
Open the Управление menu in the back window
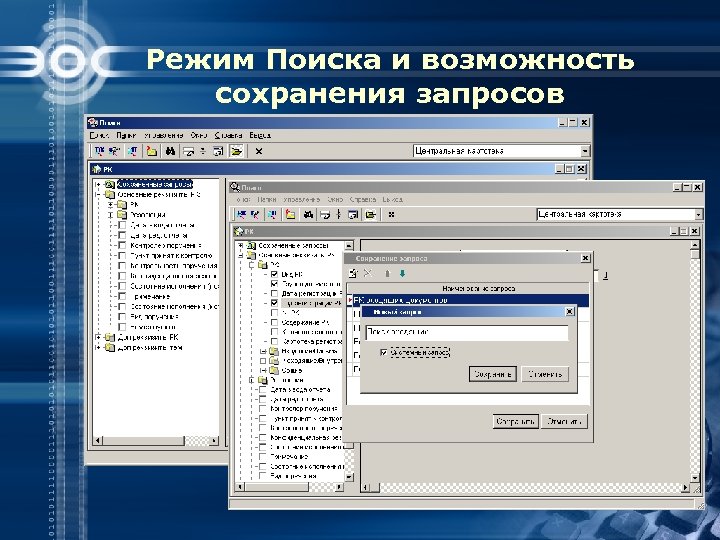[163, 135]
